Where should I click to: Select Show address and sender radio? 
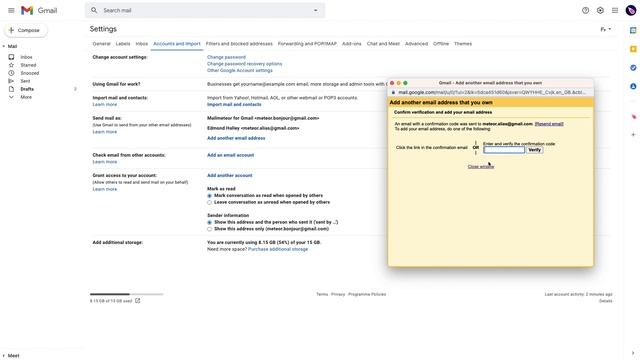point(209,222)
